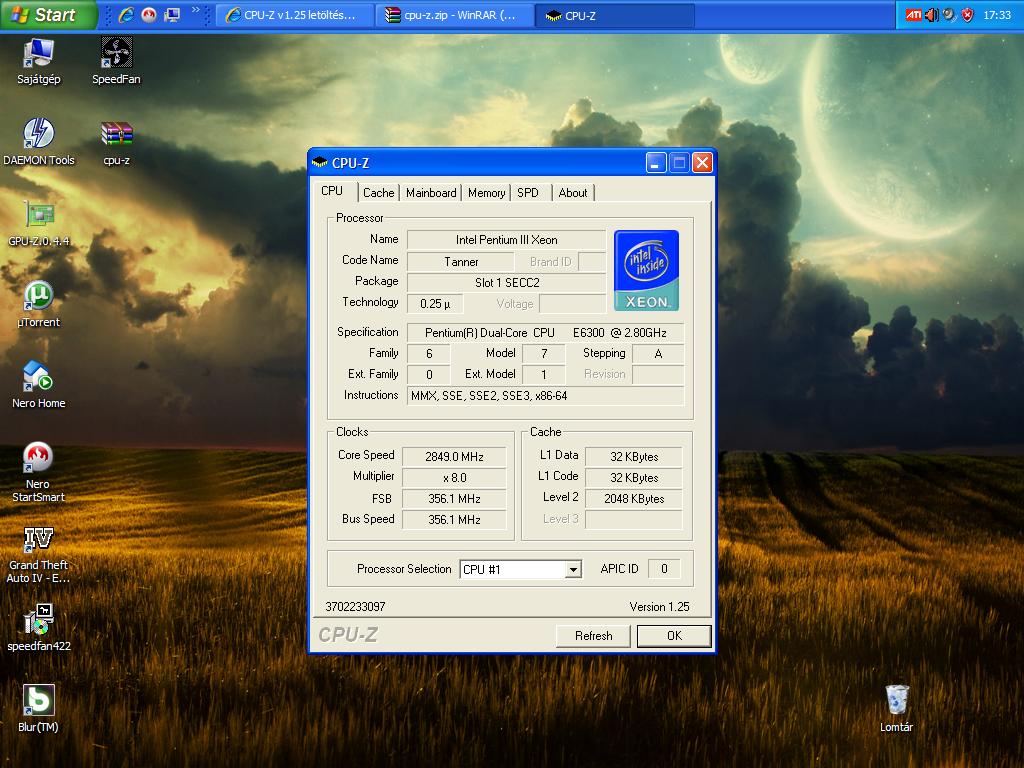Viewport: 1024px width, 768px height.
Task: Open the volume speaker tray icon
Action: [932, 15]
